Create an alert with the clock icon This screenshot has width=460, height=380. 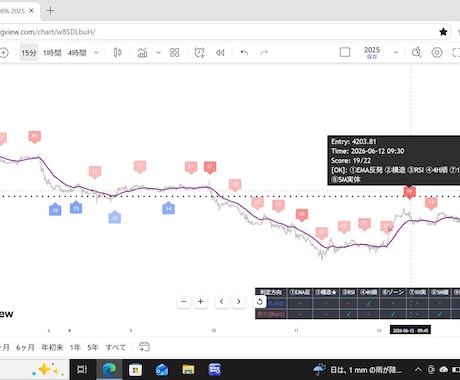click(x=199, y=52)
